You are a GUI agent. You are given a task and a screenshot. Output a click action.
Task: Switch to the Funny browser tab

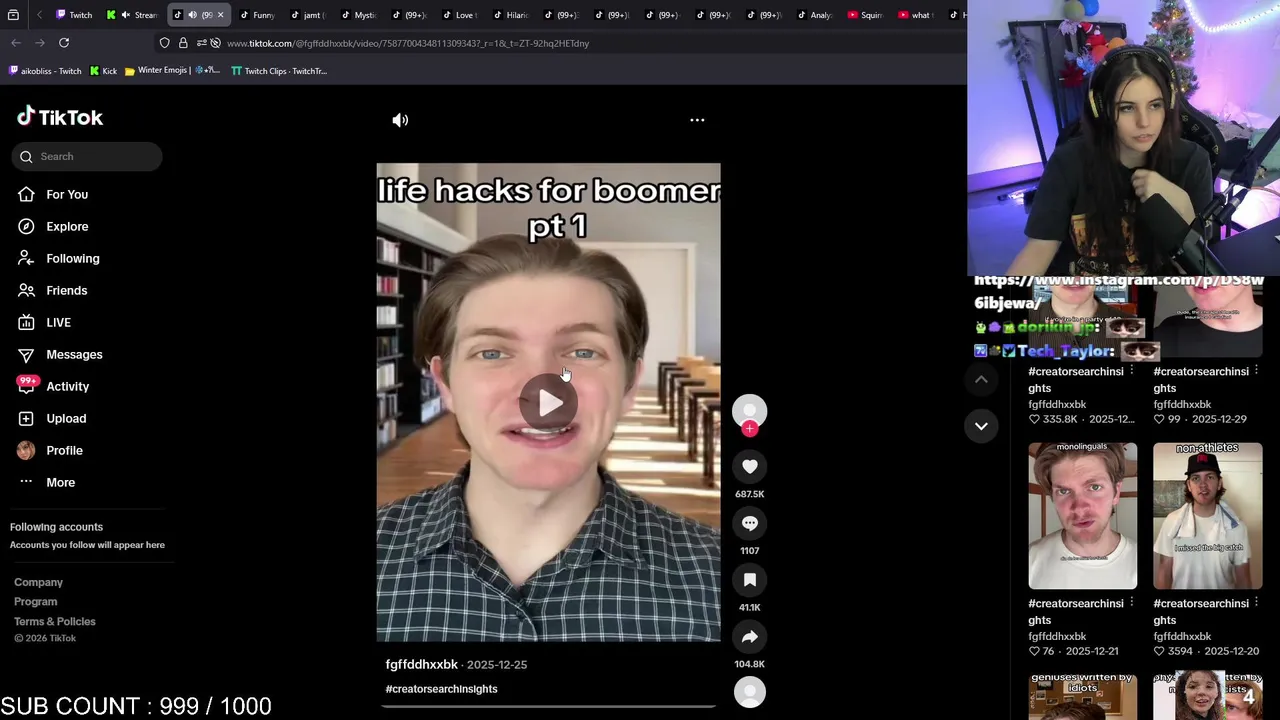[257, 15]
